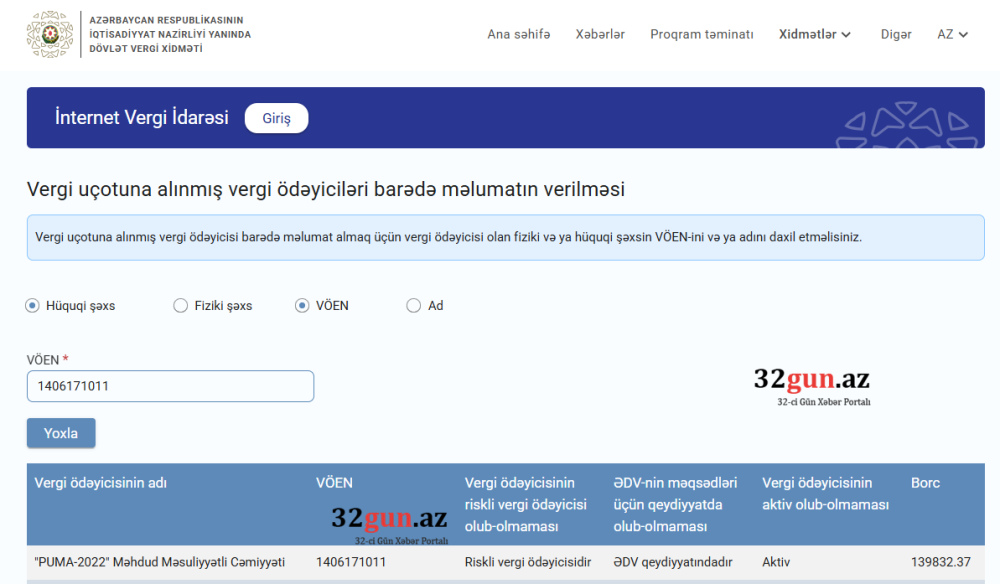Select the Hüquqi şəxs radio button
The height and width of the screenshot is (584, 1000).
click(x=31, y=305)
